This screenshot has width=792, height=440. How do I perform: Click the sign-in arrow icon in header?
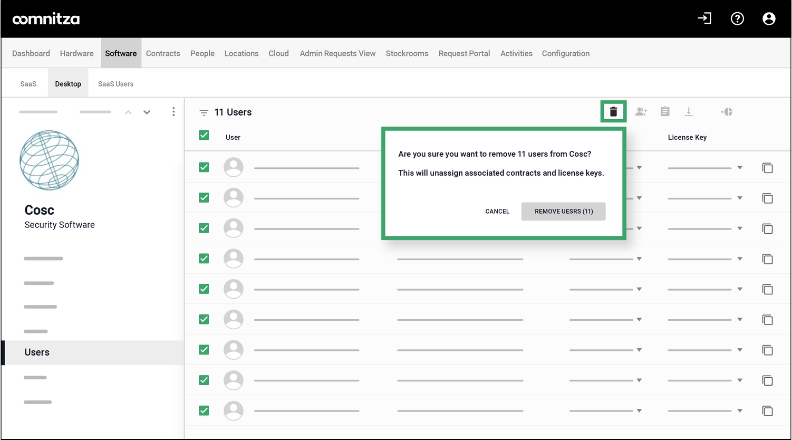705,18
